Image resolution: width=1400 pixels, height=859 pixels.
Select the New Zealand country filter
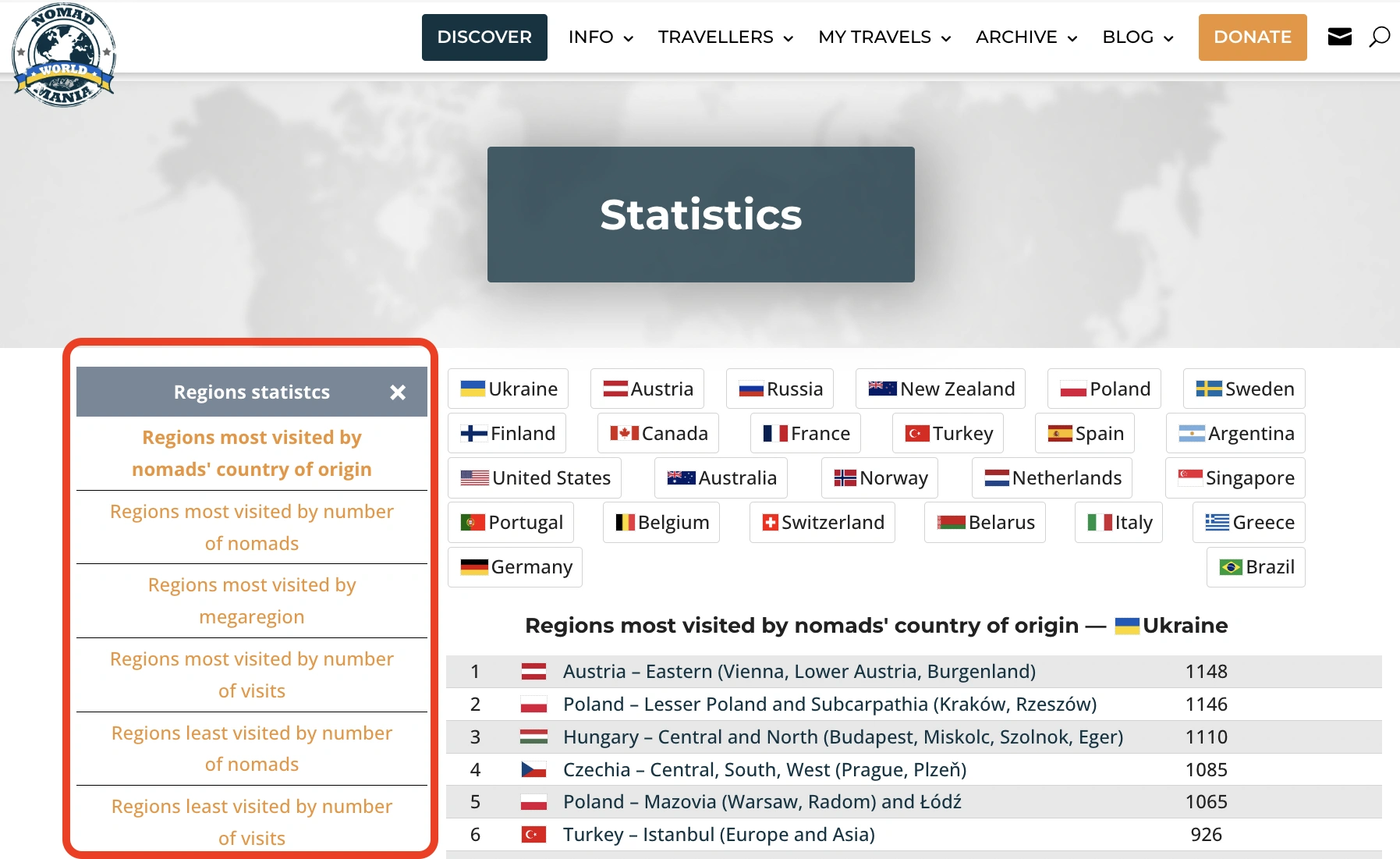coord(941,389)
